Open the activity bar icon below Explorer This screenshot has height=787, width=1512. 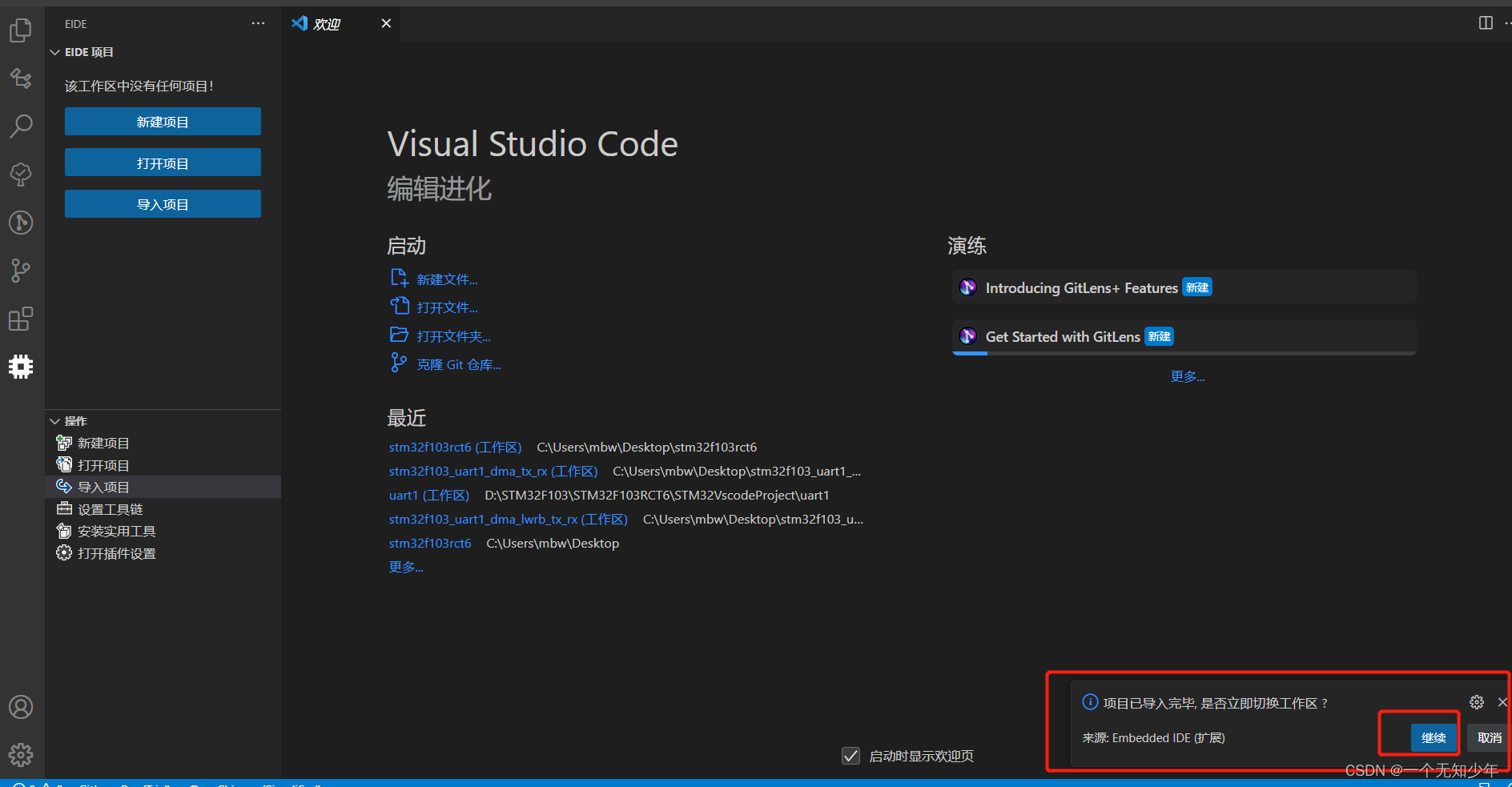point(21,78)
